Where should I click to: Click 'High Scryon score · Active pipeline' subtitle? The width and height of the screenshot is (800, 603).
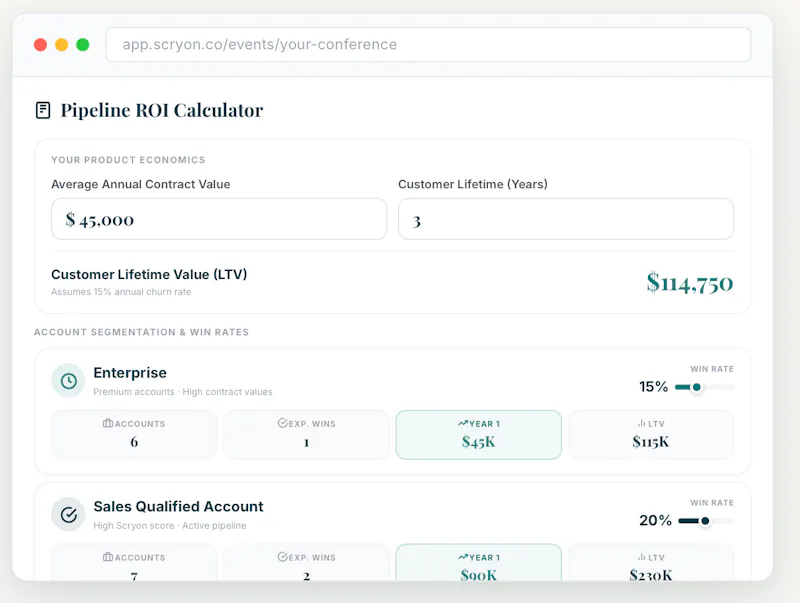[x=169, y=525]
